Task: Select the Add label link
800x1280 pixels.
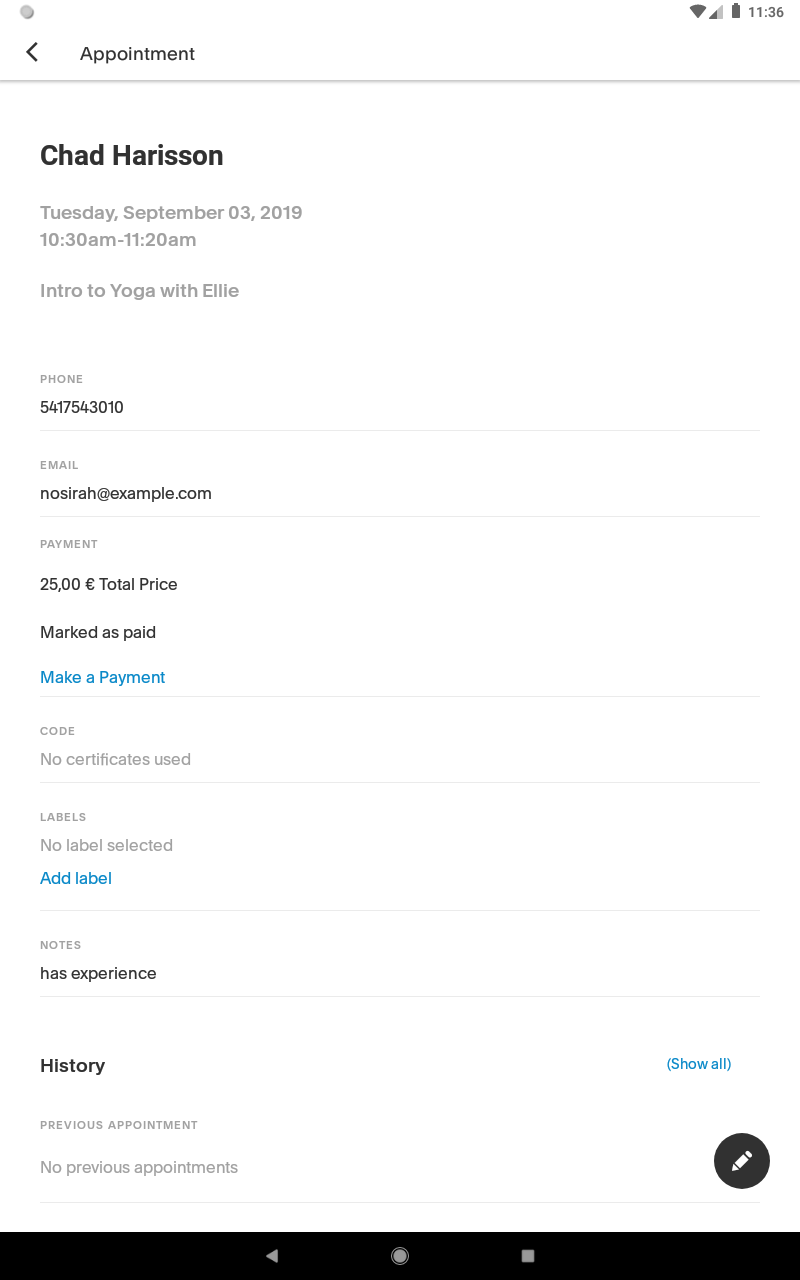Action: (x=76, y=878)
